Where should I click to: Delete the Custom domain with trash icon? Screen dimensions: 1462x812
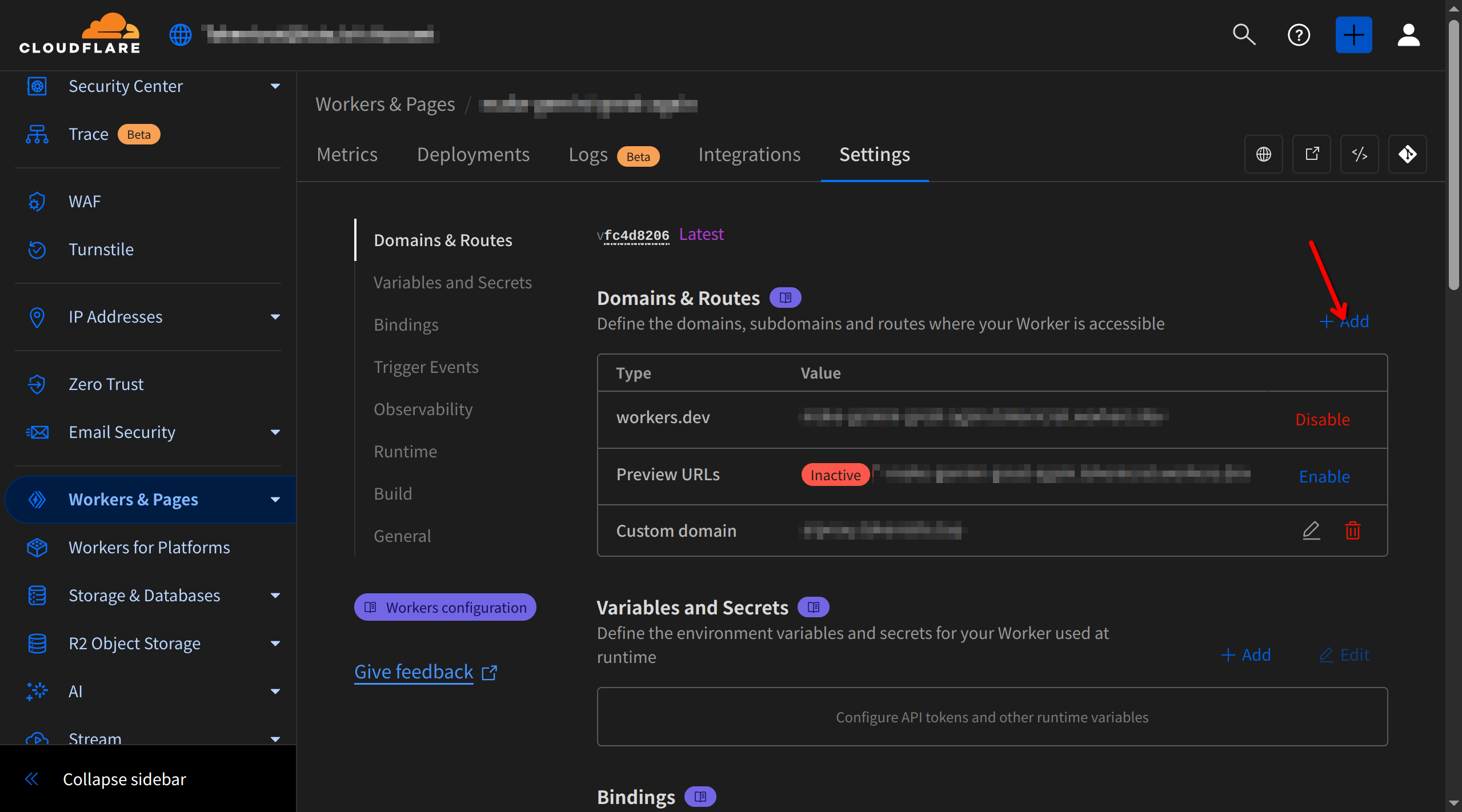point(1353,530)
